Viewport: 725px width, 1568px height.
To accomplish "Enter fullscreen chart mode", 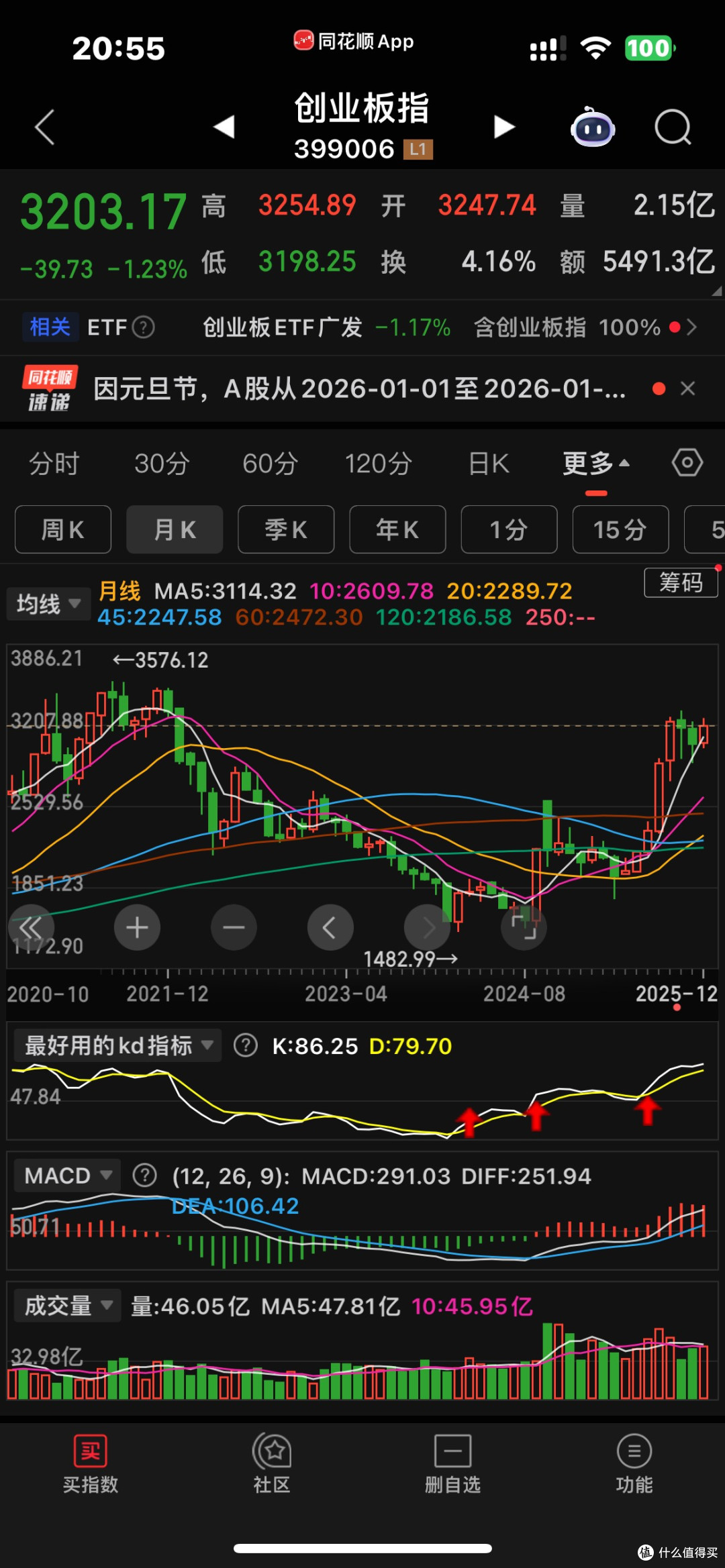I will (524, 927).
